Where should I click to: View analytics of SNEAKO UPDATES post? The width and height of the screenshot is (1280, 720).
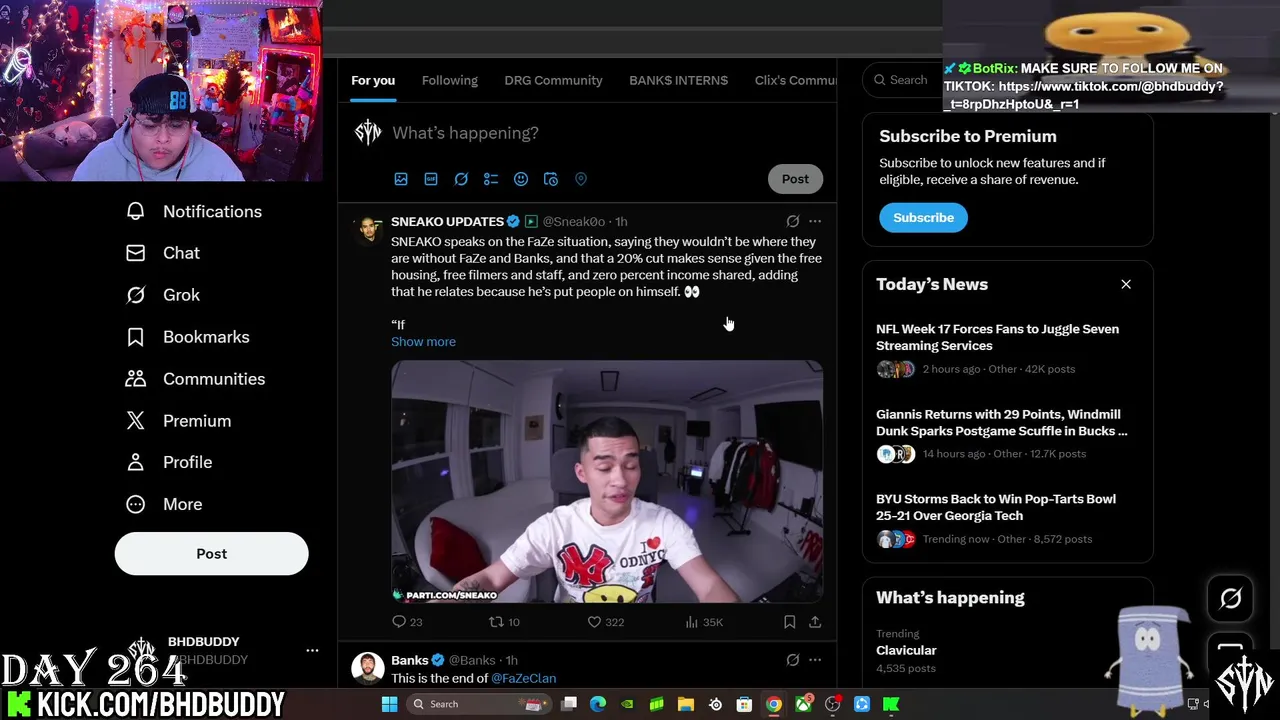704,622
